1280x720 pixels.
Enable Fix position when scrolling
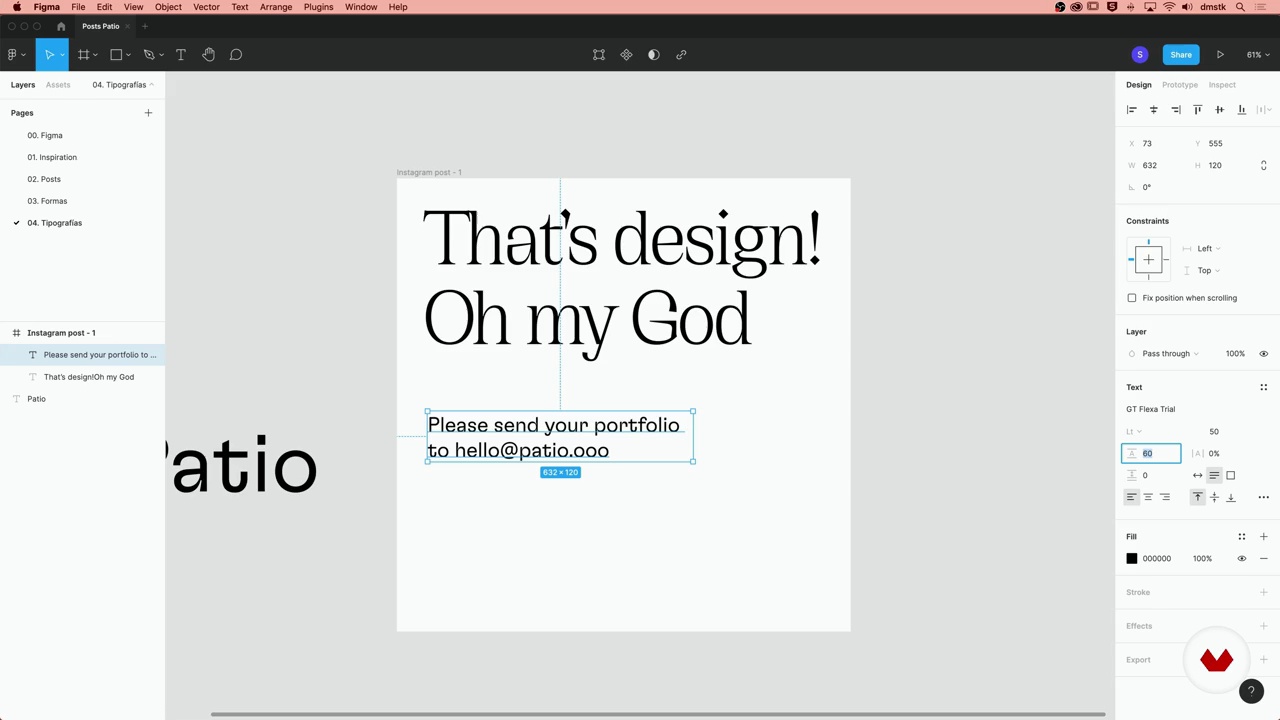click(1132, 298)
